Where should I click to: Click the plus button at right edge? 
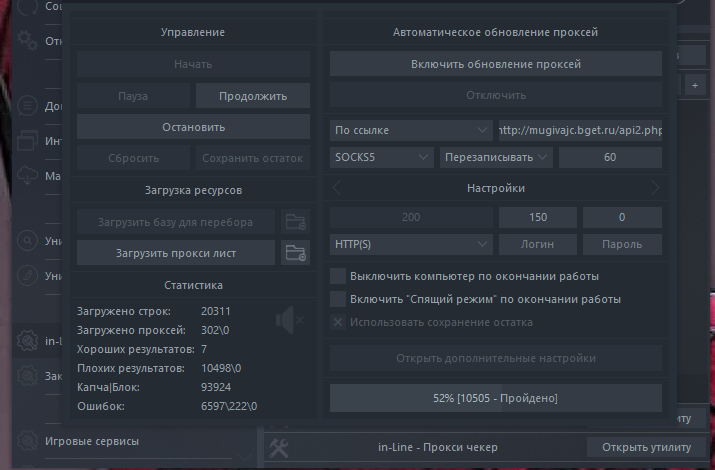point(695,85)
